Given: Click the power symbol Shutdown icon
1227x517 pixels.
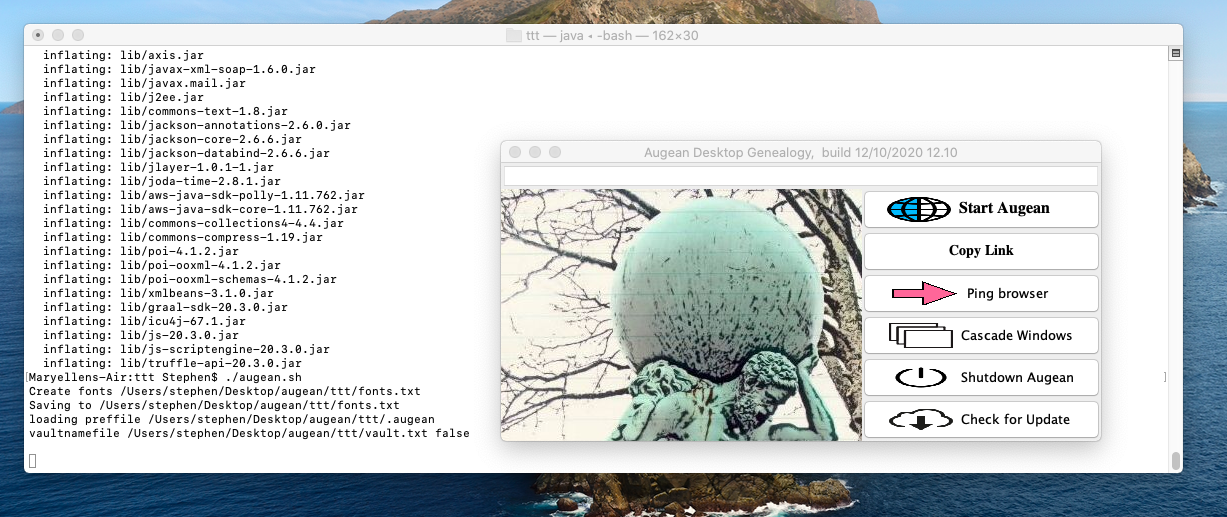Looking at the screenshot, I should pos(920,377).
